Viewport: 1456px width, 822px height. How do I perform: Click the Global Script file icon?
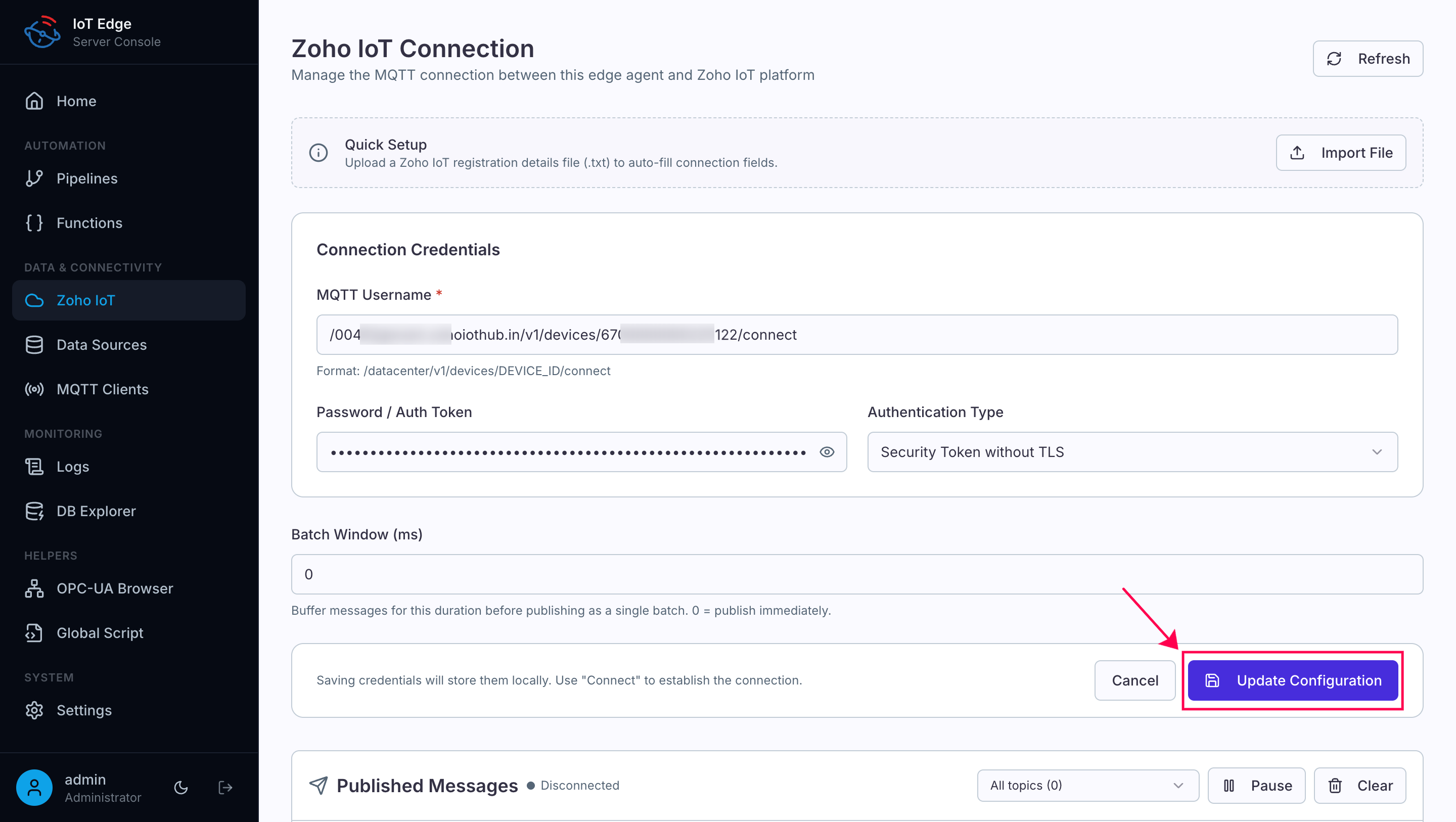click(34, 632)
